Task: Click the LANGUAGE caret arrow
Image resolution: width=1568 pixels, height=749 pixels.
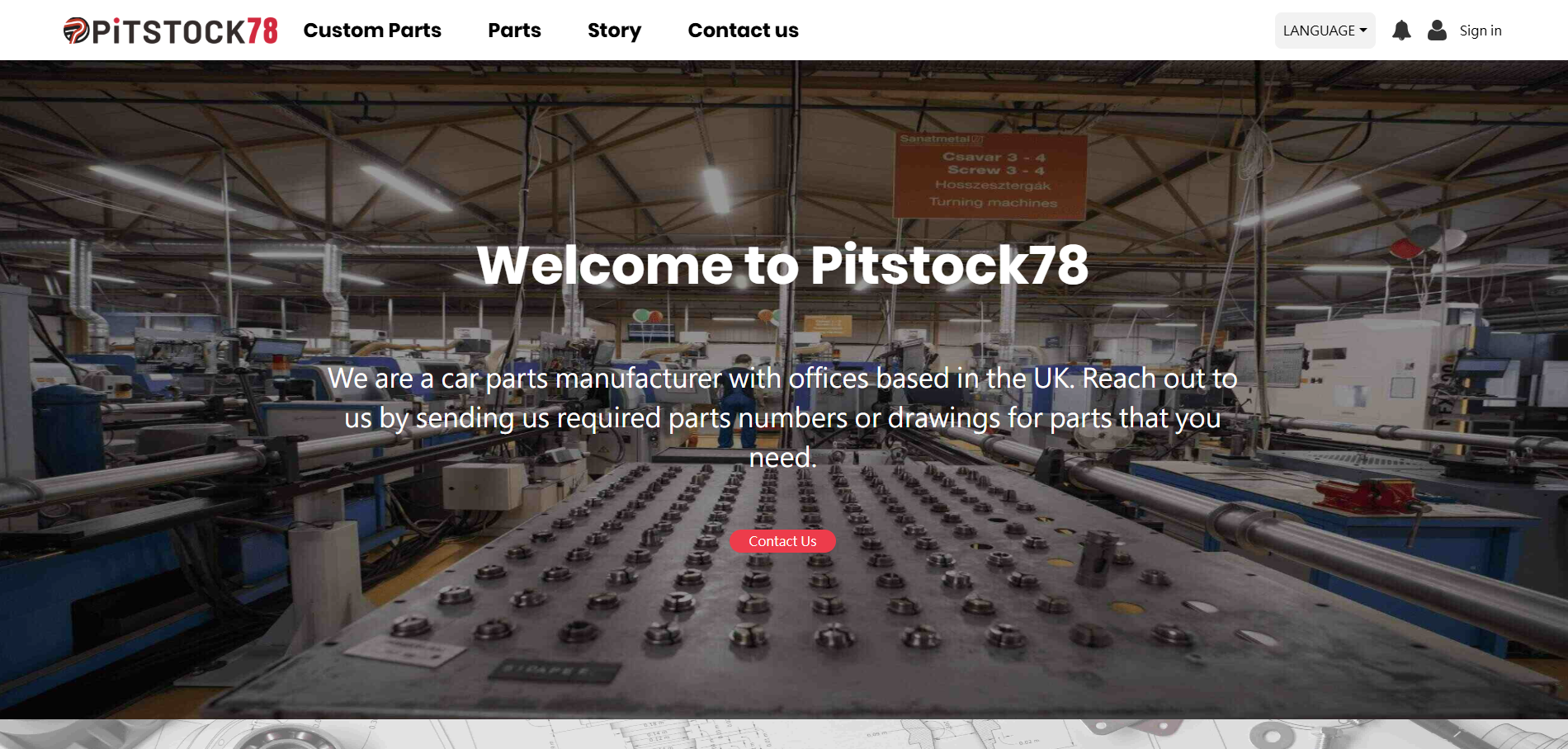Action: pyautogui.click(x=1363, y=31)
